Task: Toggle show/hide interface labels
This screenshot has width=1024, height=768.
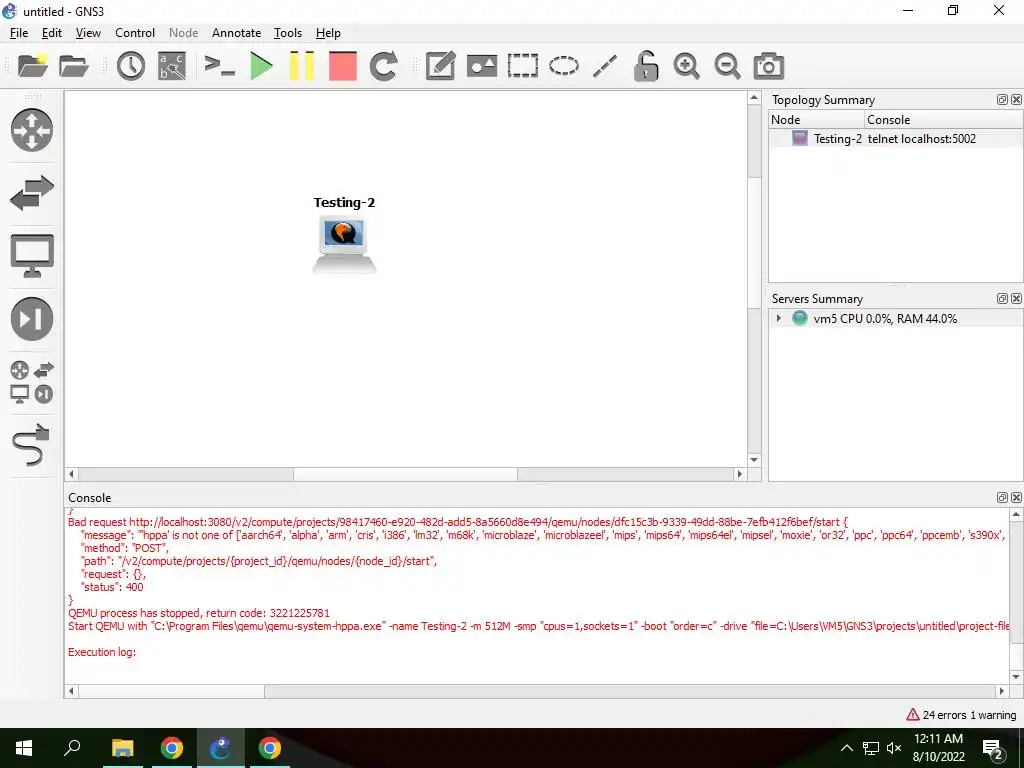Action: tap(172, 66)
